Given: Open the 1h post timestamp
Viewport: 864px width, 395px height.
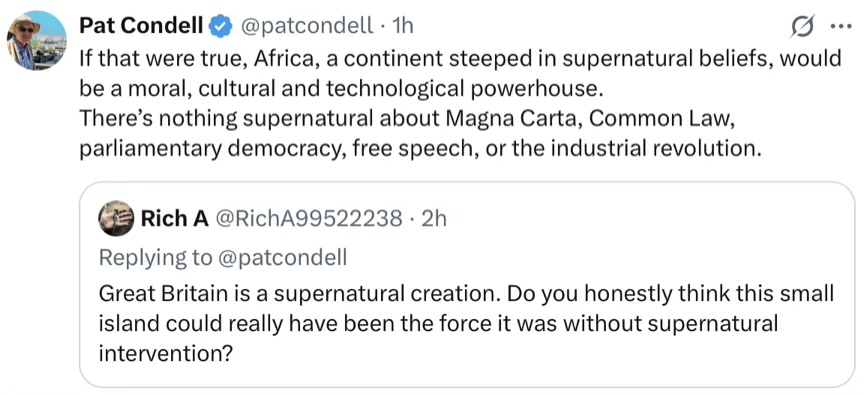Looking at the screenshot, I should click(x=401, y=26).
